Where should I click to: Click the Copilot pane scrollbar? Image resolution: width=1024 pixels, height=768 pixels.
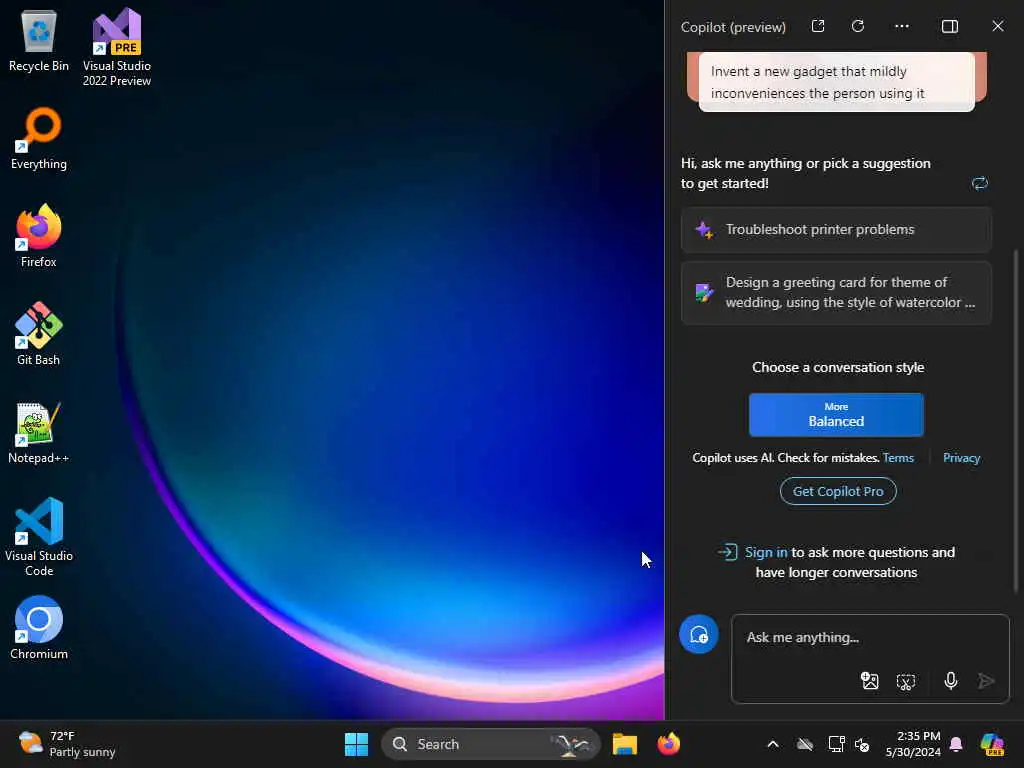coord(1015,421)
